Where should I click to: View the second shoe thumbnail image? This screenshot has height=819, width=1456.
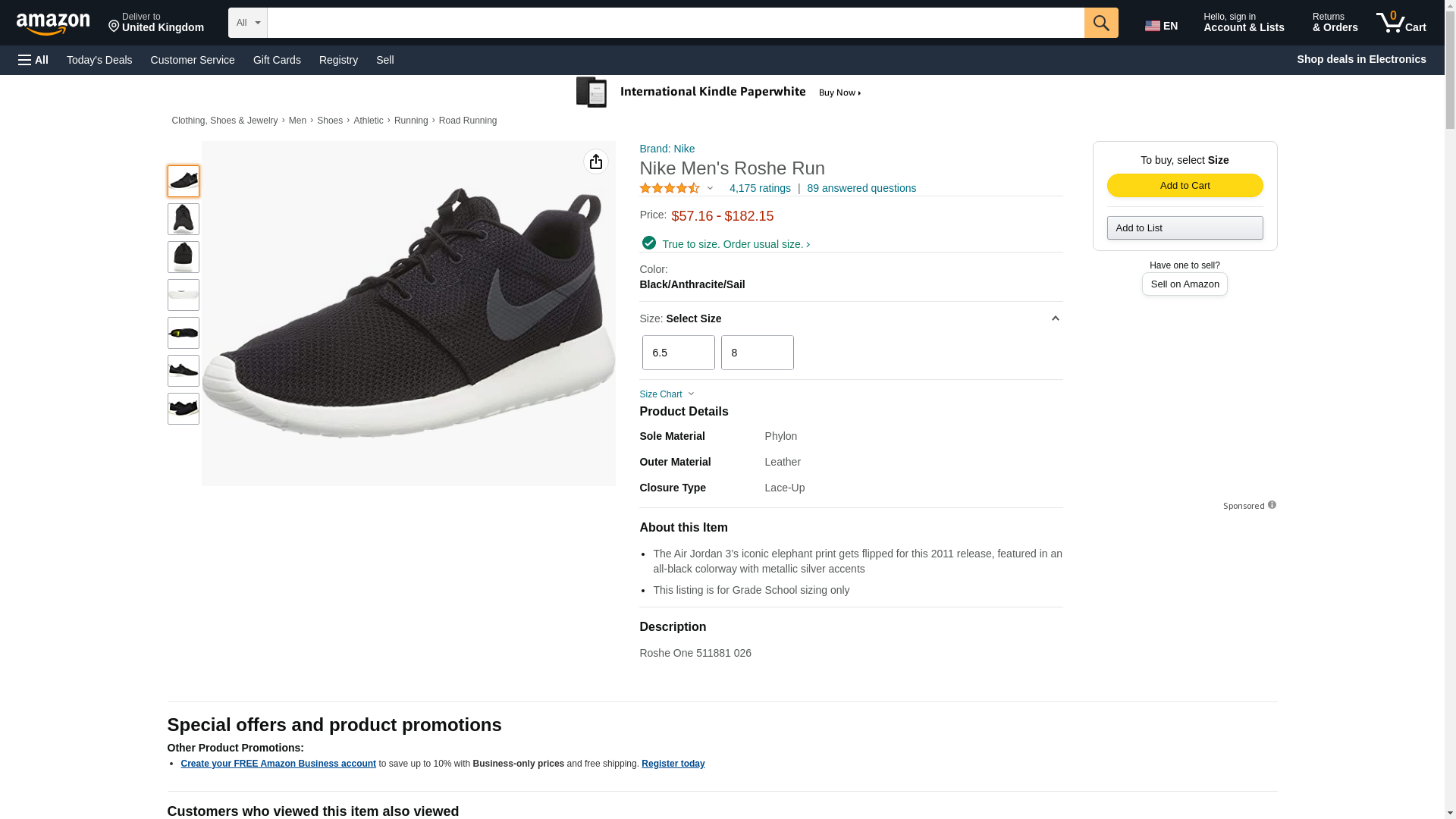(x=183, y=219)
